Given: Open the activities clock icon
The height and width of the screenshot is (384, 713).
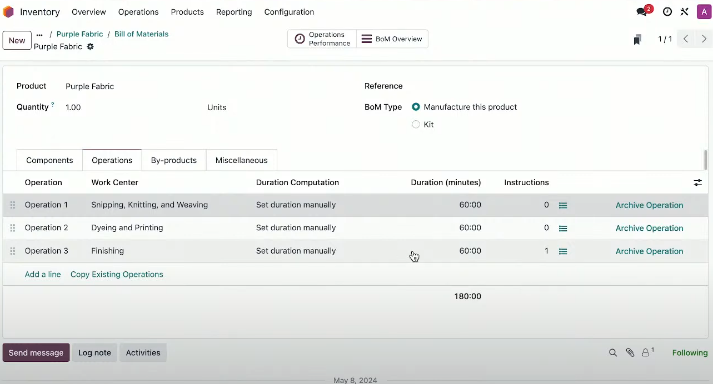Looking at the screenshot, I should click(x=667, y=12).
